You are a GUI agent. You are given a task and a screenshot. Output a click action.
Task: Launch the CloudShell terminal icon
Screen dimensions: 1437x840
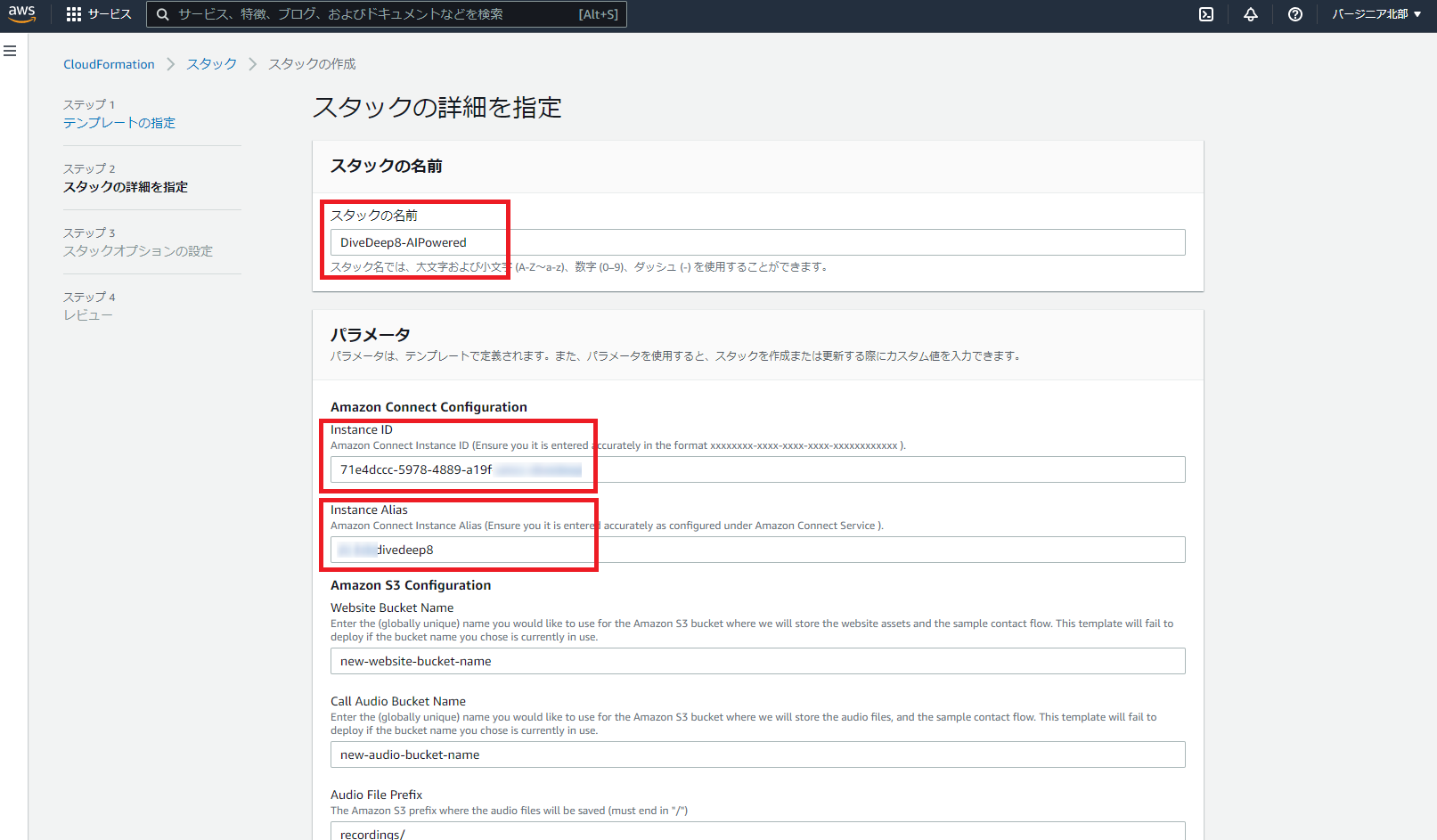click(x=1206, y=14)
